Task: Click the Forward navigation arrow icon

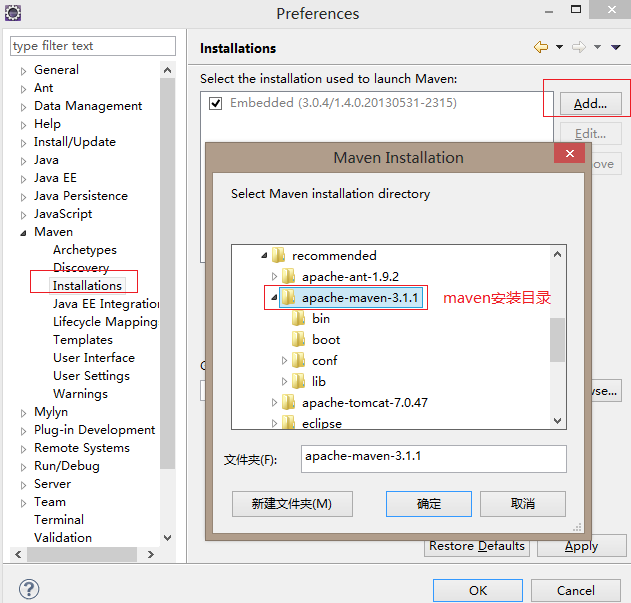Action: coord(579,47)
